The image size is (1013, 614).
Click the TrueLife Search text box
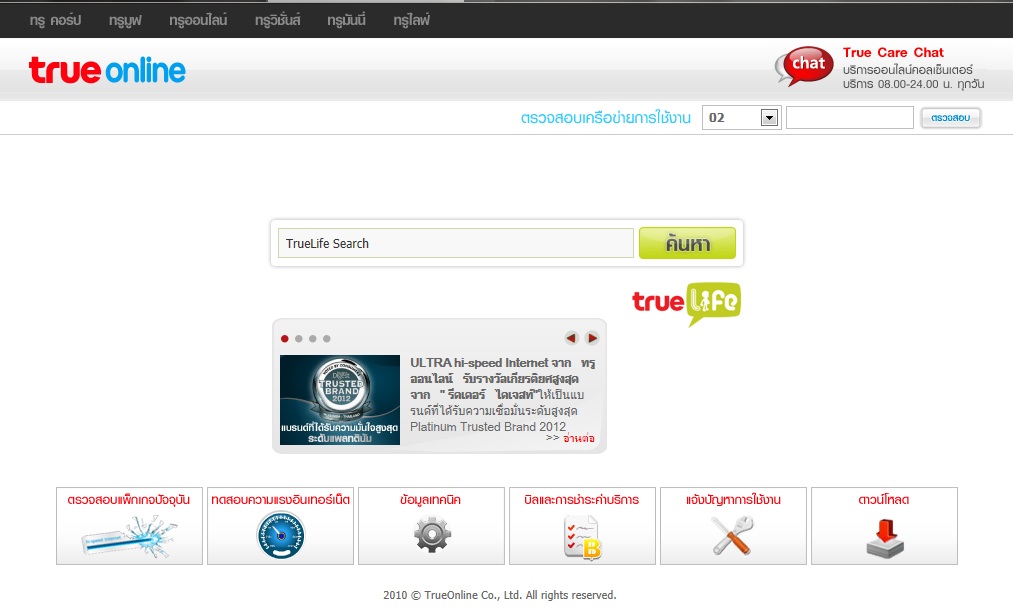[455, 243]
